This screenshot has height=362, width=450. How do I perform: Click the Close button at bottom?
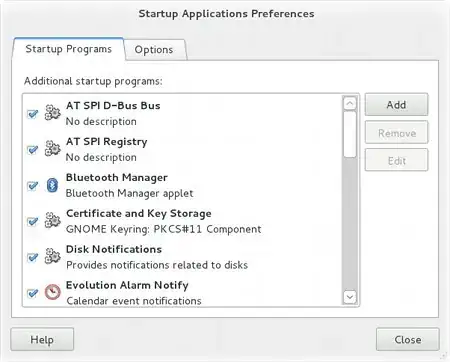[x=408, y=340]
